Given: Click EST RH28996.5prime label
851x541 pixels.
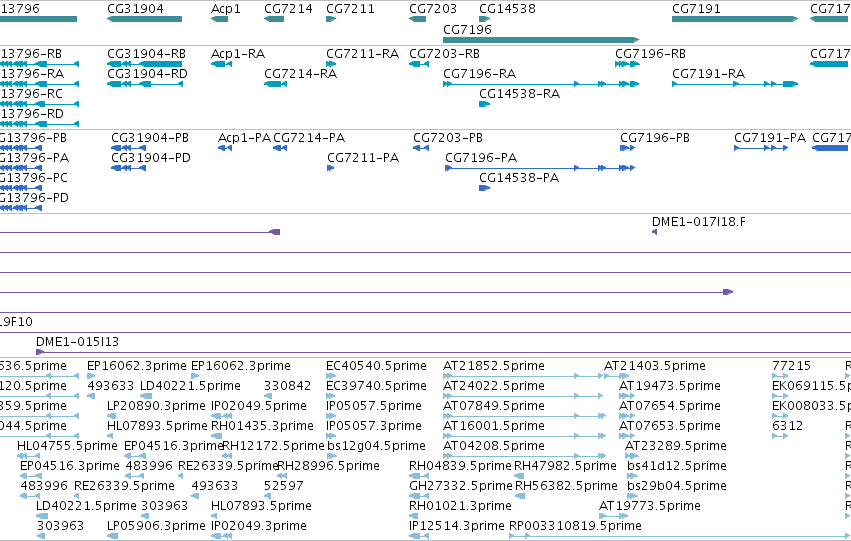Looking at the screenshot, I should pyautogui.click(x=328, y=466).
